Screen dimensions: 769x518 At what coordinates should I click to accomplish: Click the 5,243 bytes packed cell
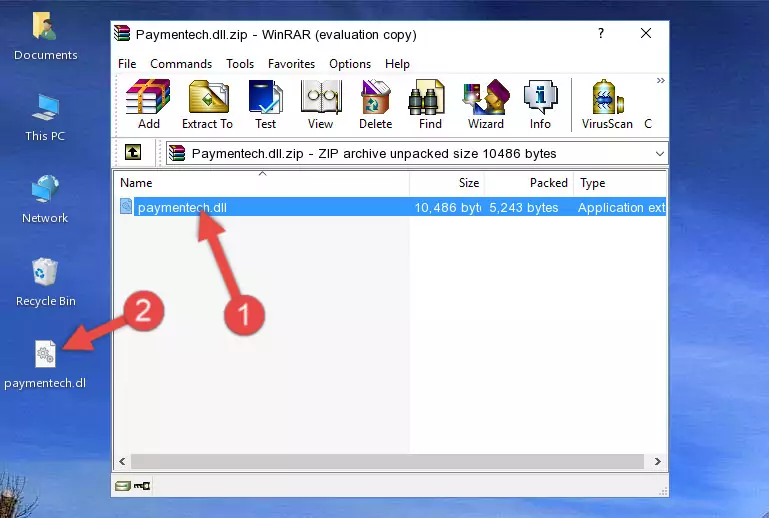(523, 207)
